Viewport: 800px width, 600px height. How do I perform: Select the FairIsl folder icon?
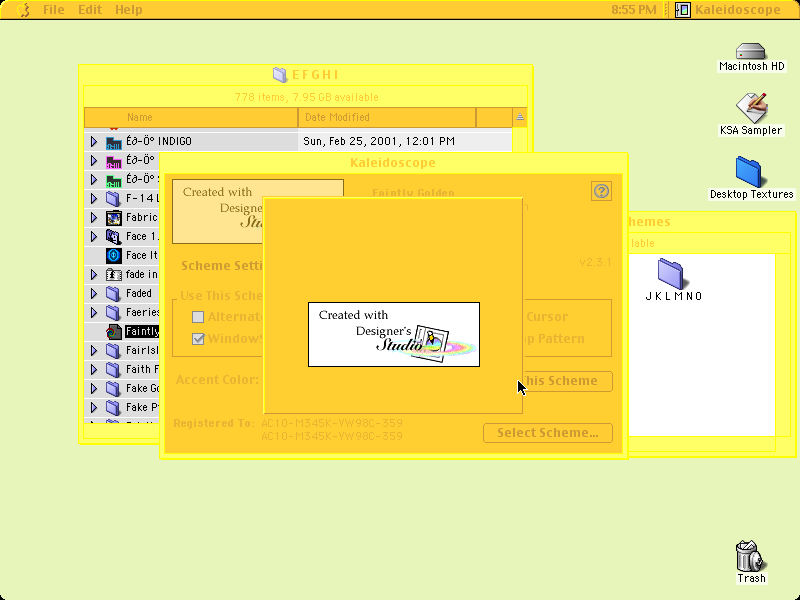[x=113, y=351]
